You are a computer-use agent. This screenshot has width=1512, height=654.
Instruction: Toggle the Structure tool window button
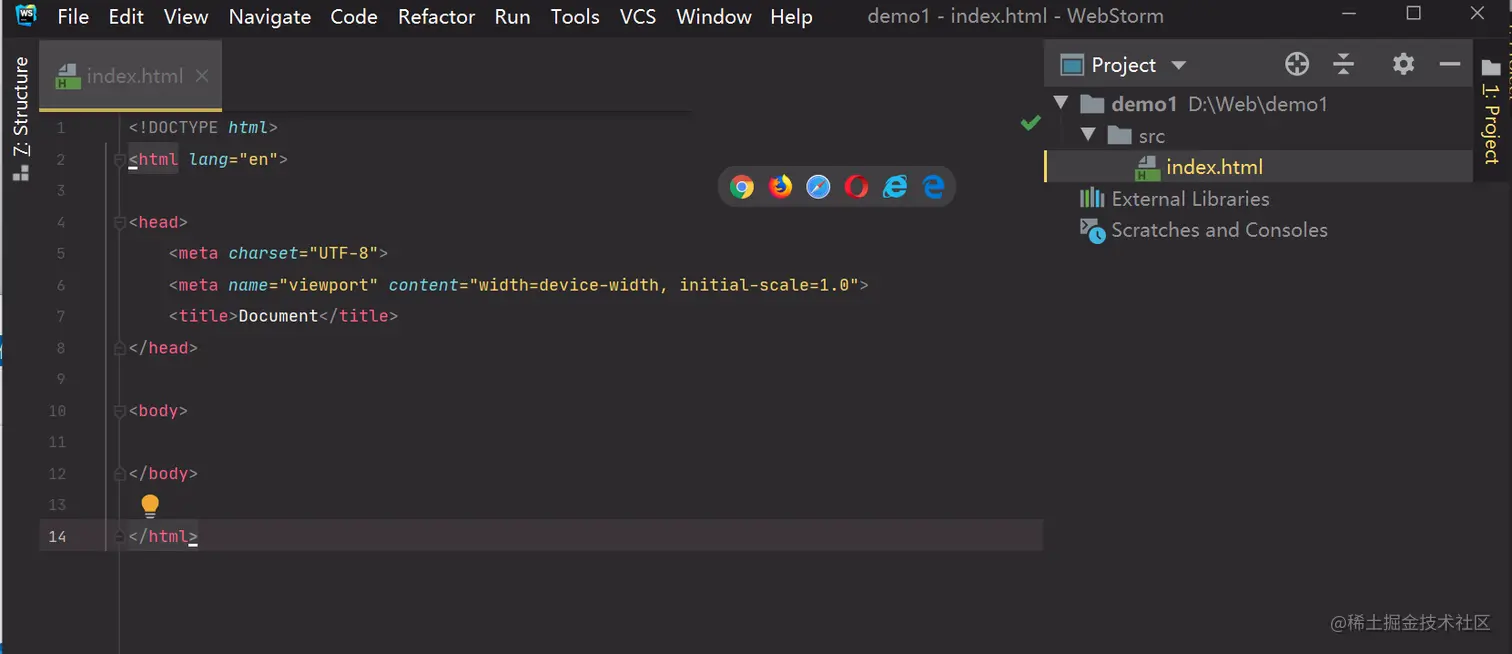tap(21, 118)
